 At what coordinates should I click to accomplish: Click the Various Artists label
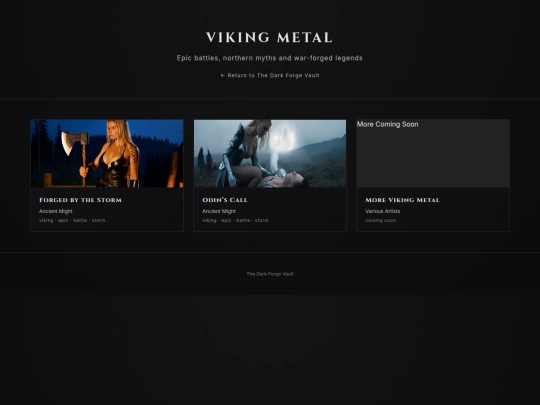[383, 211]
